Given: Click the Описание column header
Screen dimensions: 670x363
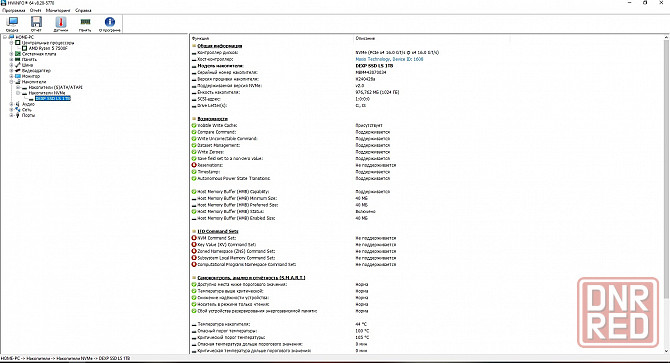Looking at the screenshot, I should (x=365, y=38).
